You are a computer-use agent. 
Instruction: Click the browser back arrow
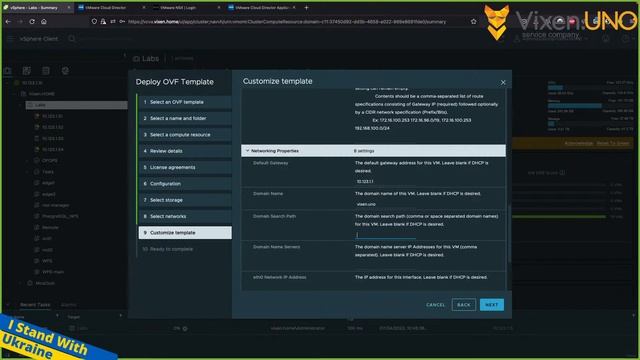(8, 22)
